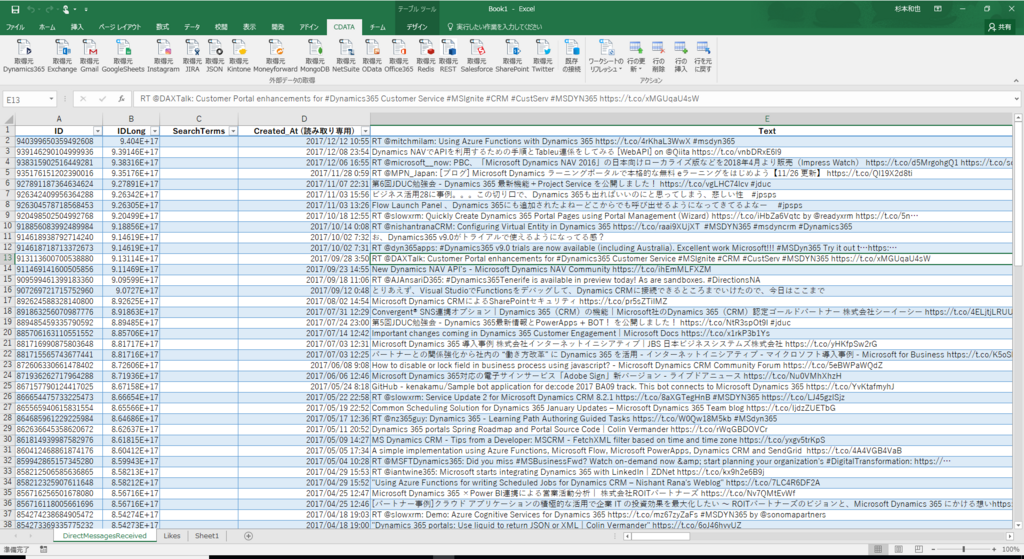The width and height of the screenshot is (1024, 559).
Task: Click the revert row (行を元に戻す) icon
Action: [703, 56]
